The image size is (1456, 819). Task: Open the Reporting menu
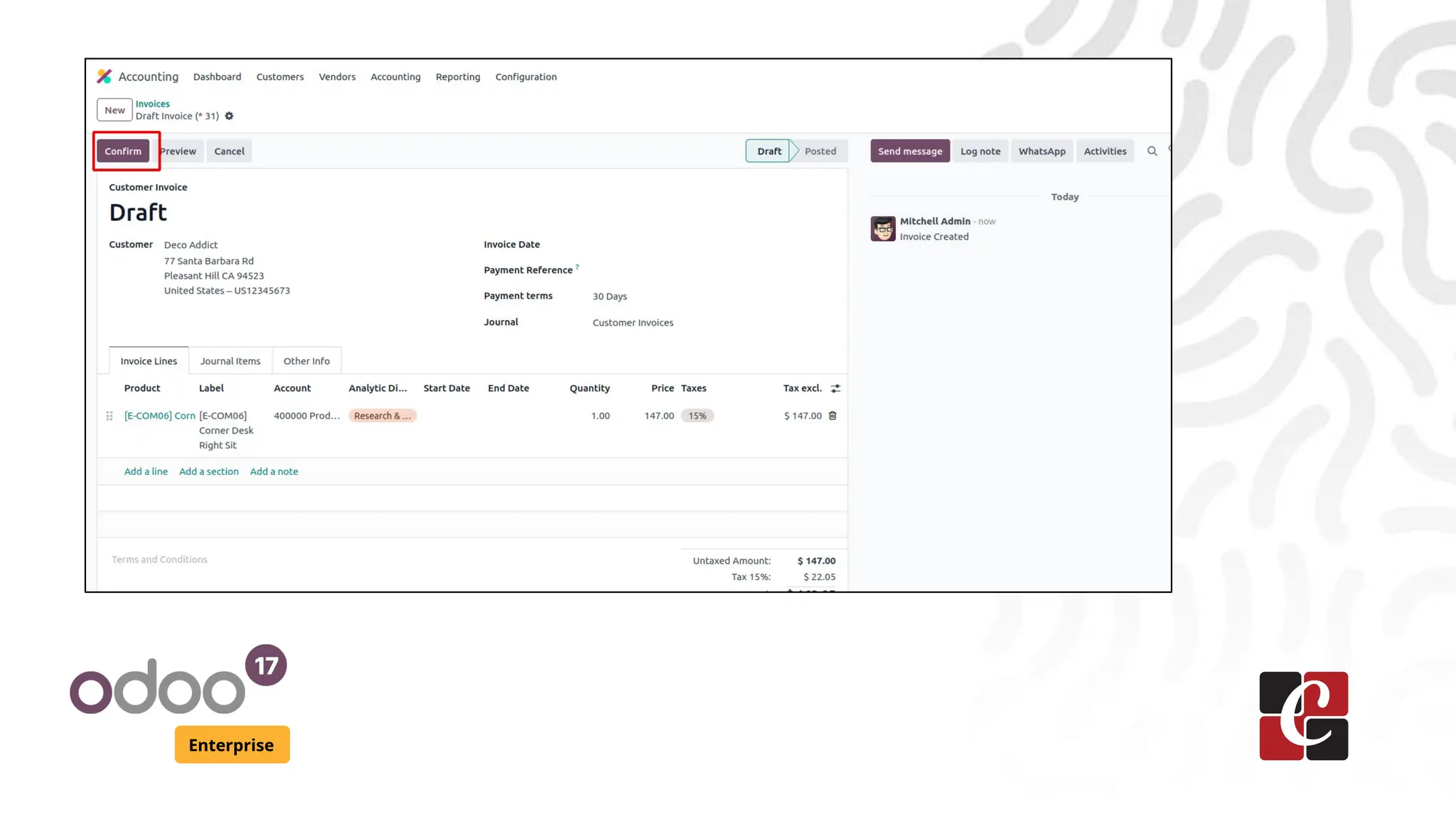(x=457, y=77)
